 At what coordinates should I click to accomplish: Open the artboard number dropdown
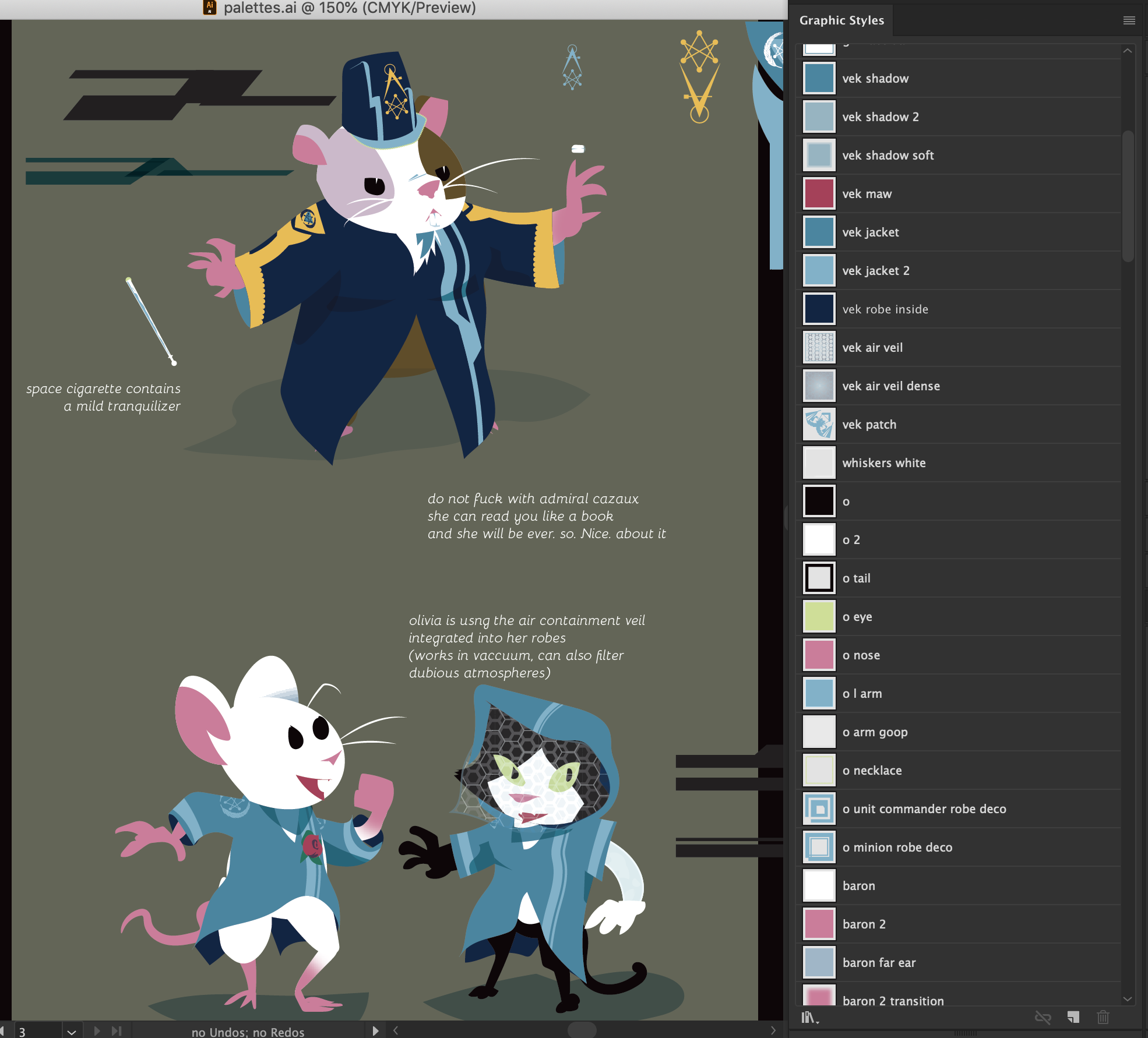(71, 1032)
